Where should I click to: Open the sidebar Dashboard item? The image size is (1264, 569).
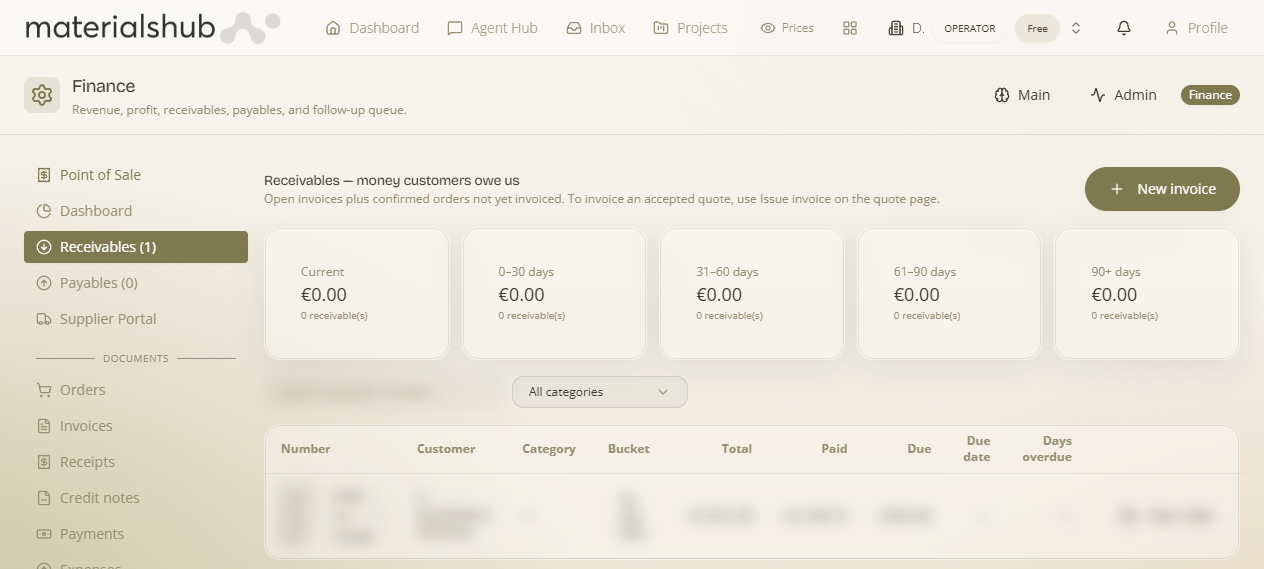136,211
